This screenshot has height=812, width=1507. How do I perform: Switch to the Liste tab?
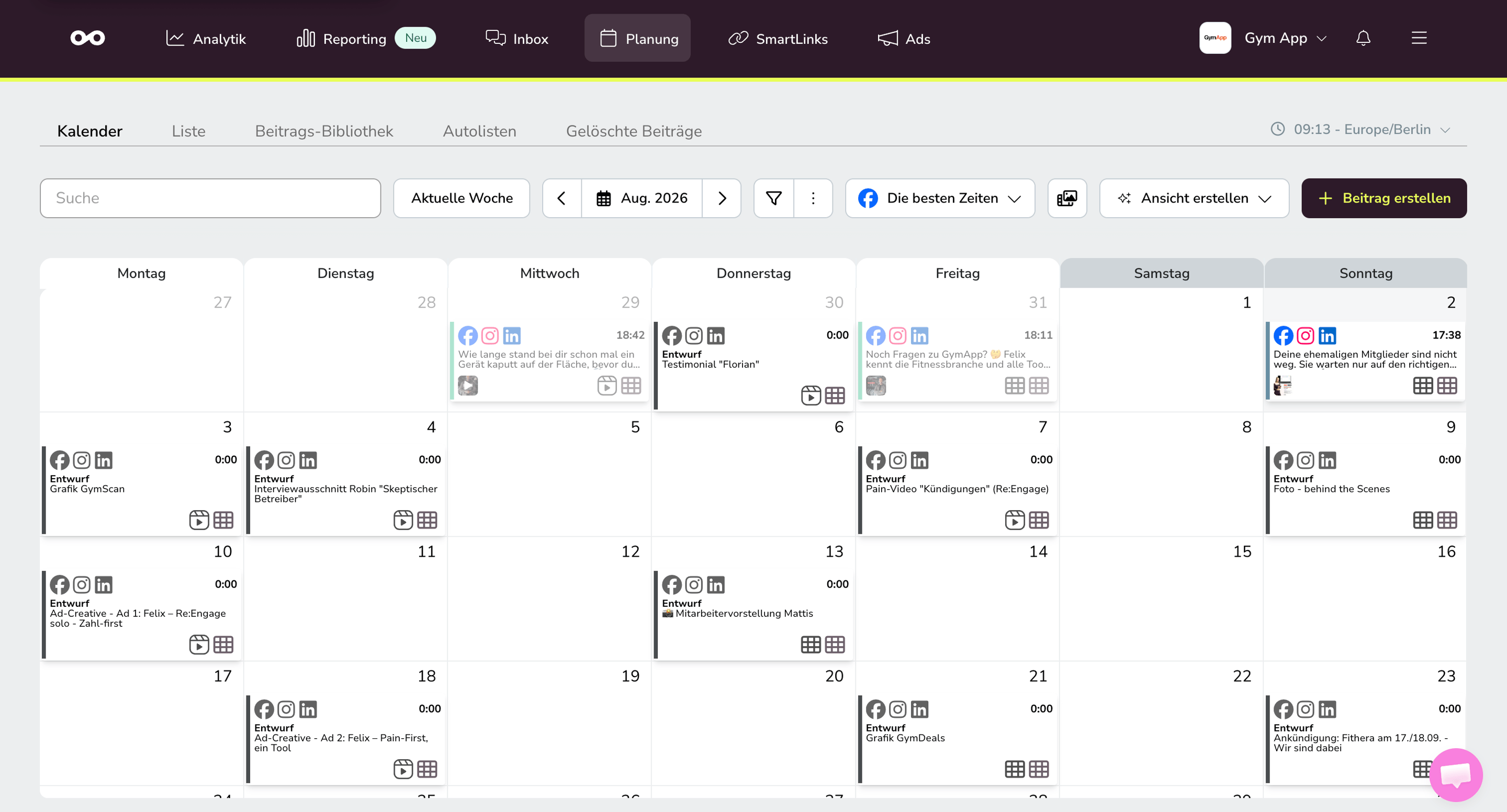(x=188, y=131)
